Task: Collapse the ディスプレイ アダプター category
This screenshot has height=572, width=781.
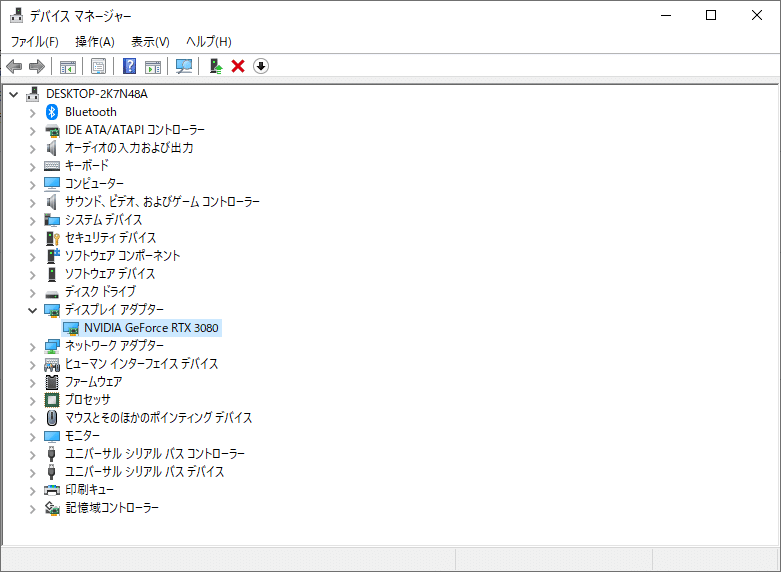Action: [x=33, y=310]
